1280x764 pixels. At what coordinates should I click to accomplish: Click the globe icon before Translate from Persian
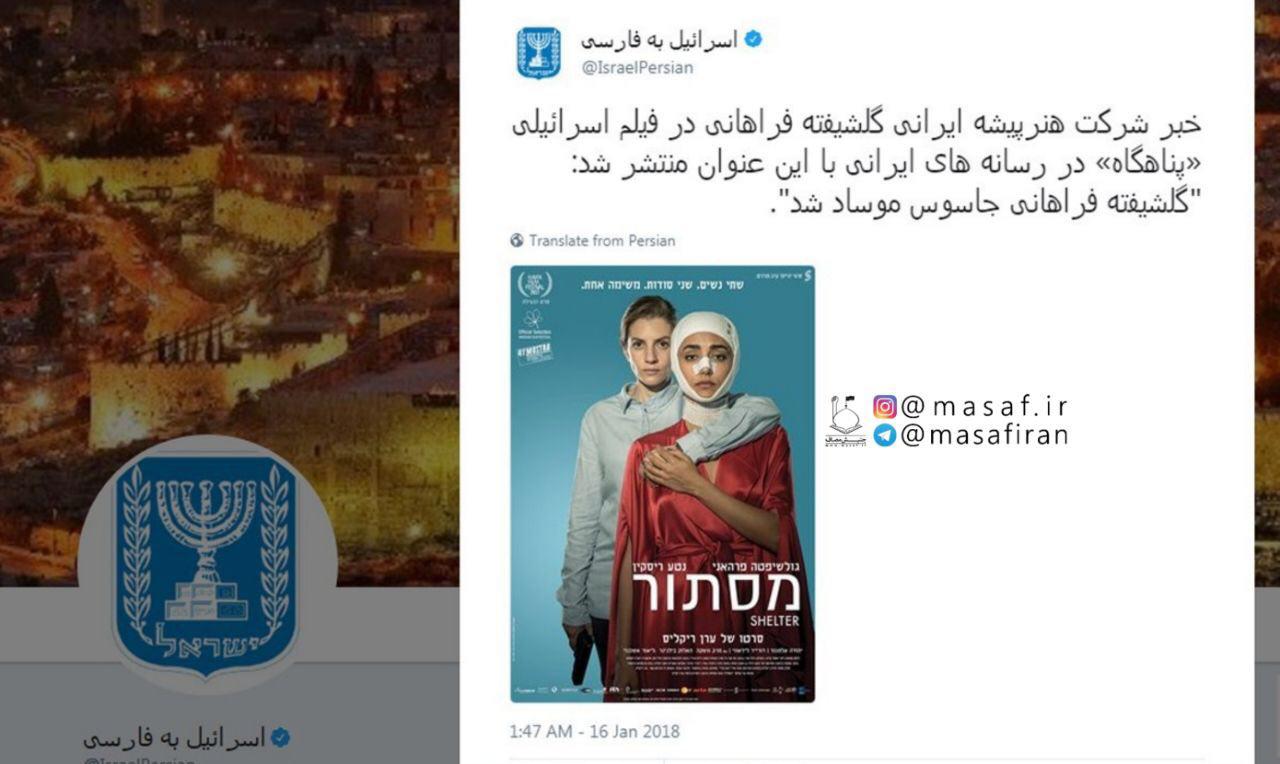coord(517,240)
